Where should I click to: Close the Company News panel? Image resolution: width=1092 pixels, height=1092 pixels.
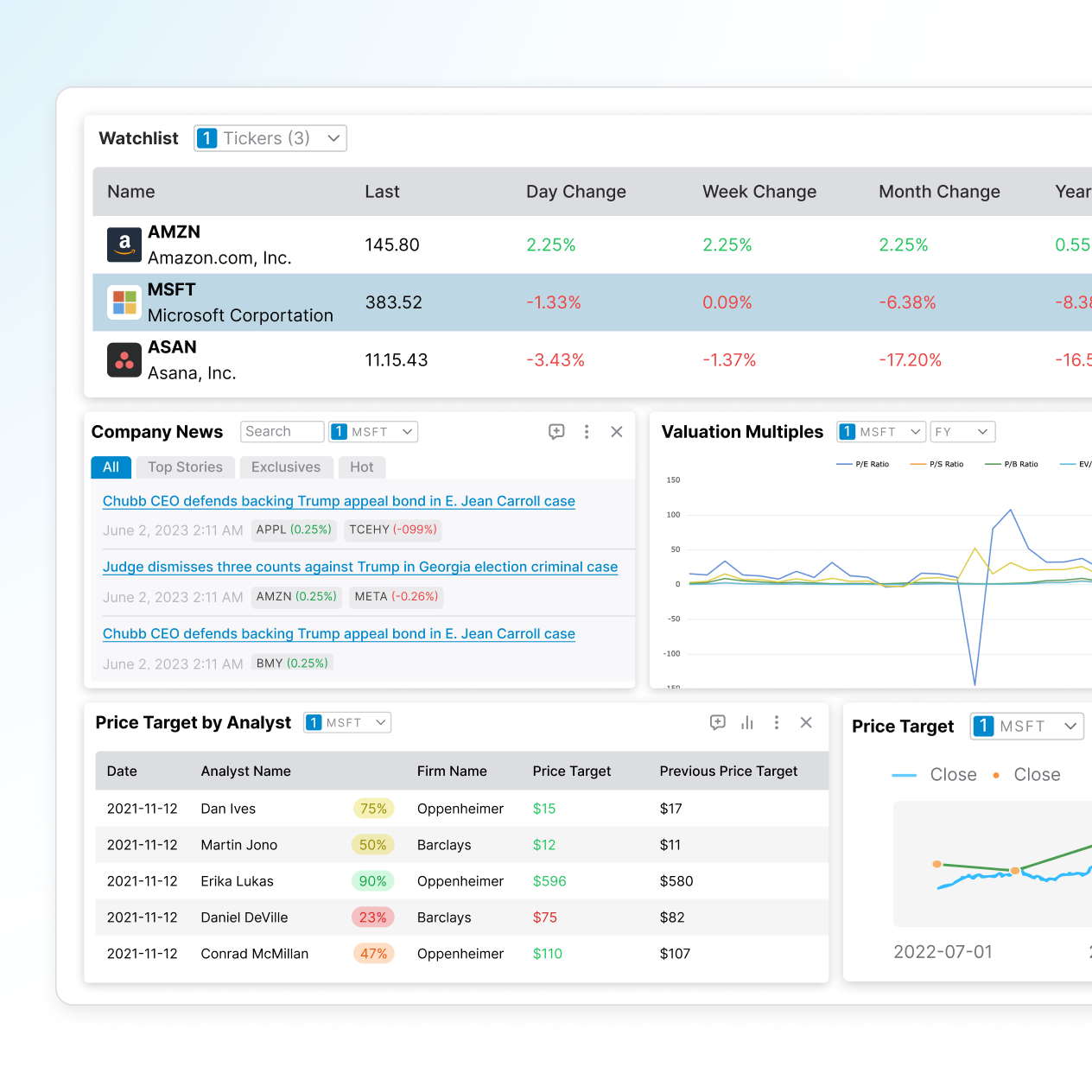coord(617,432)
